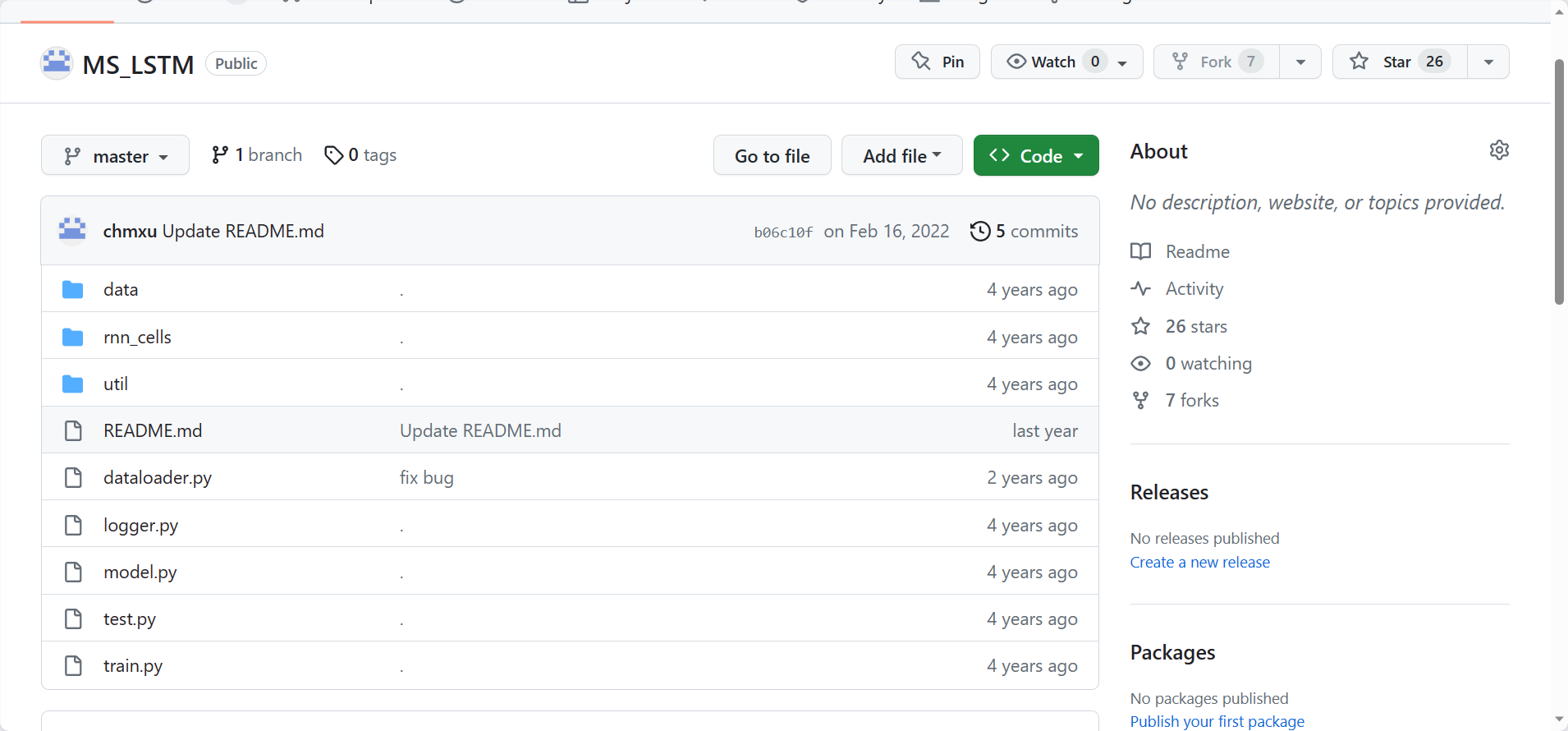Open the MS_LSTM repository name link
Viewport: 1568px width, 731px height.
tap(138, 65)
